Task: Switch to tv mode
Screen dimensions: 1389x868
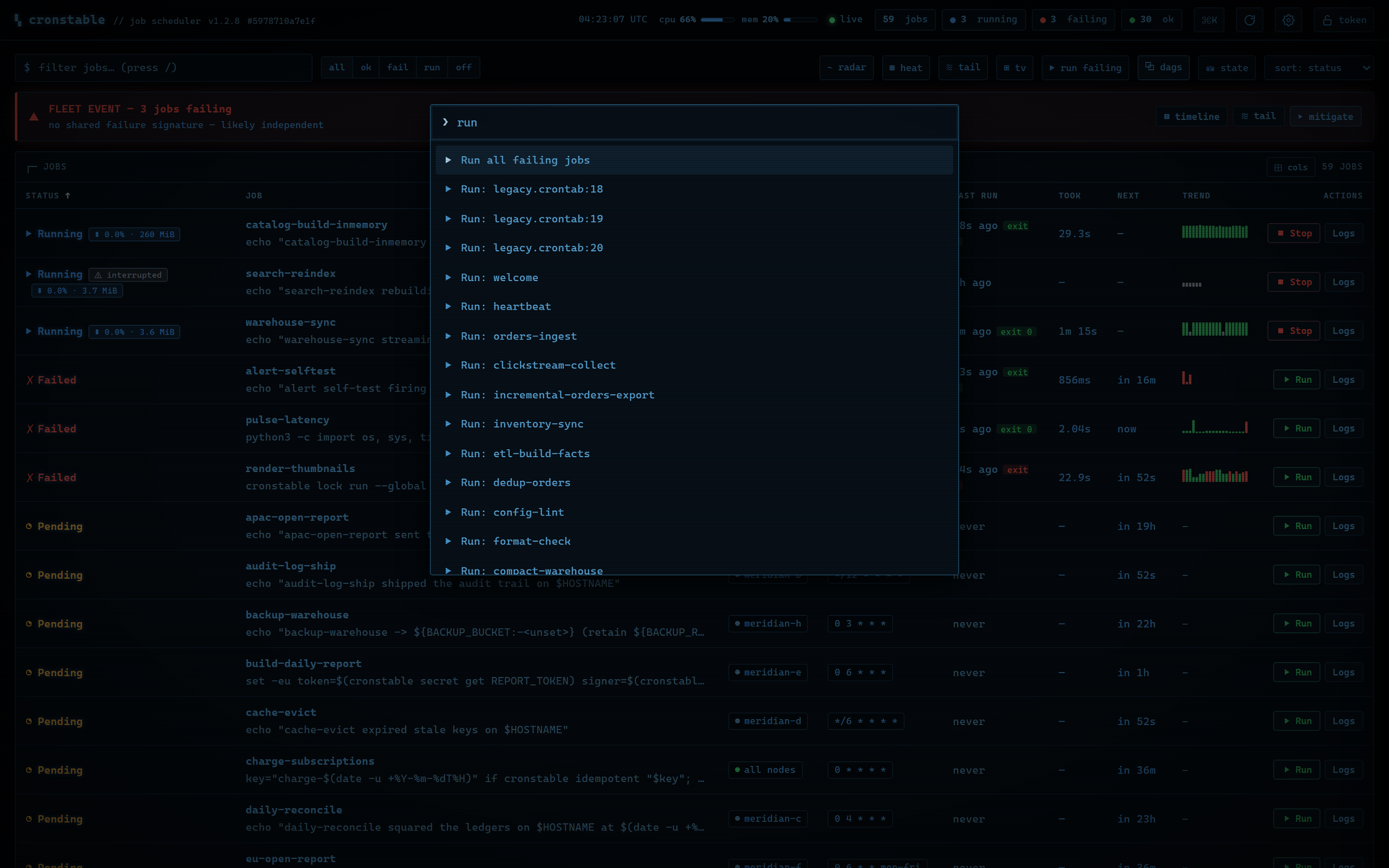Action: point(1015,68)
